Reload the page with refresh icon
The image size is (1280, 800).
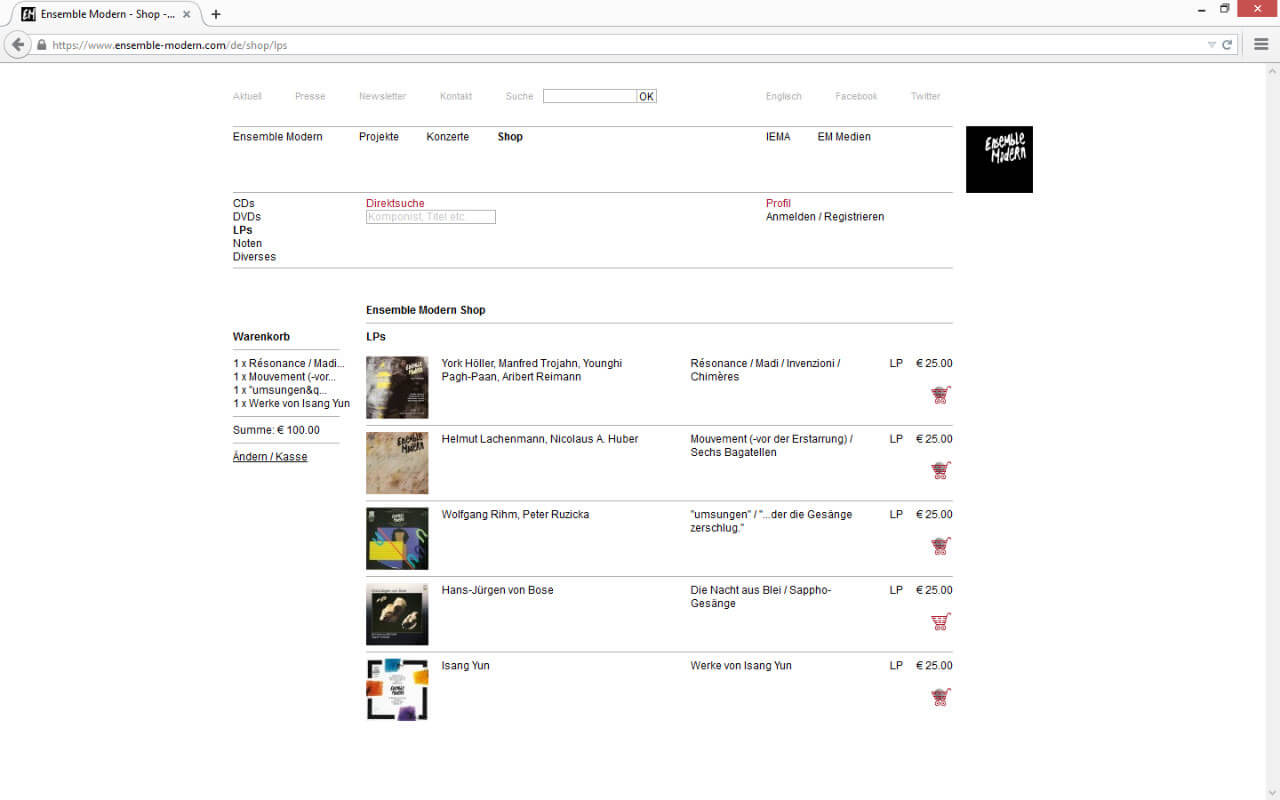tap(1227, 45)
